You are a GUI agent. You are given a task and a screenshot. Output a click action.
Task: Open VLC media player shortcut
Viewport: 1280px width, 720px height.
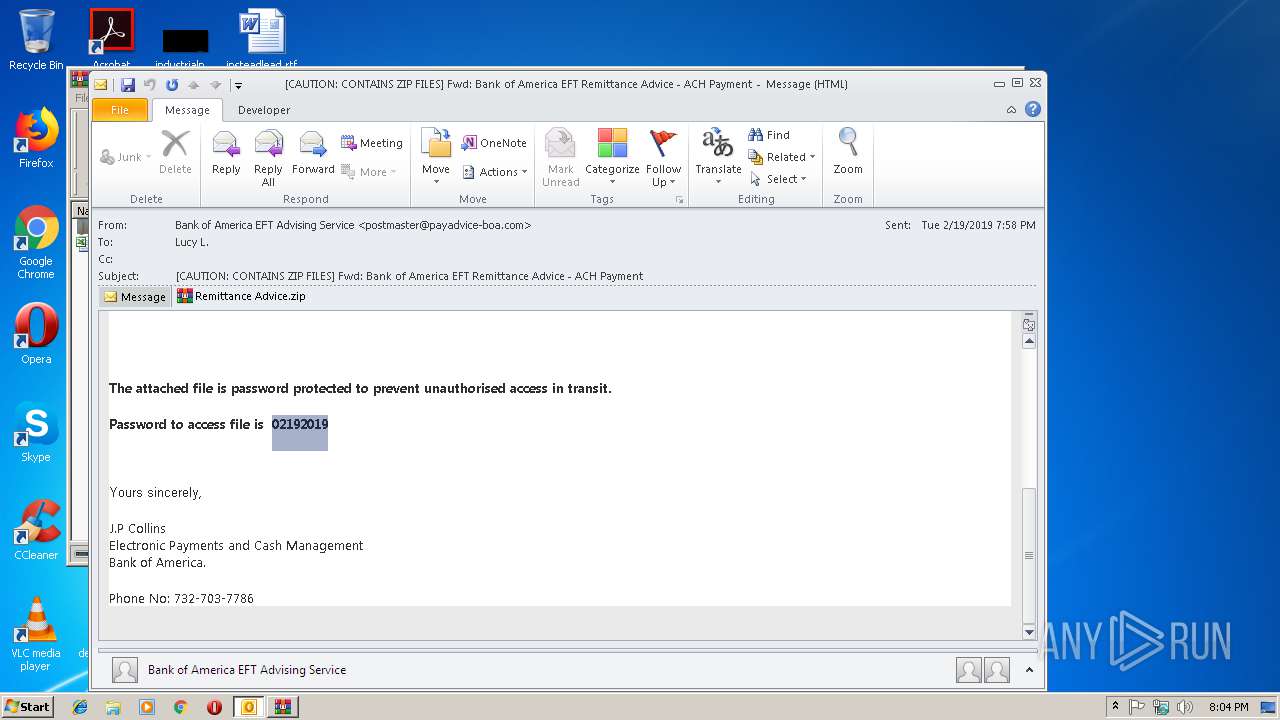pyautogui.click(x=36, y=634)
